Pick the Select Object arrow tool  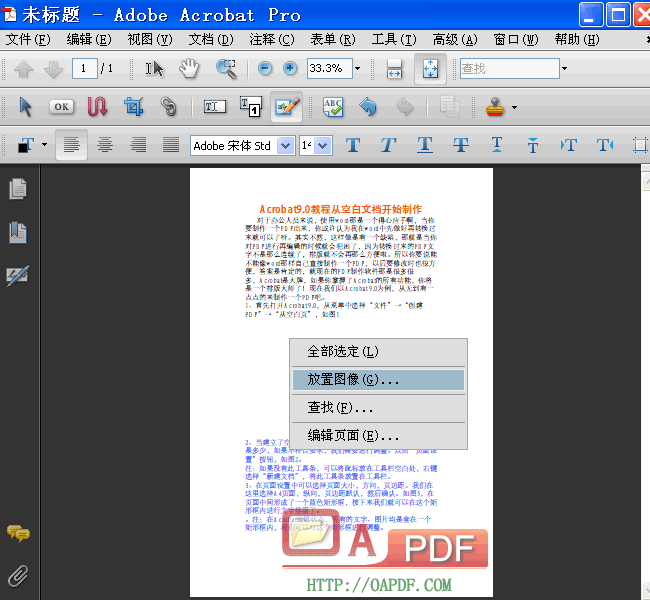click(x=25, y=107)
